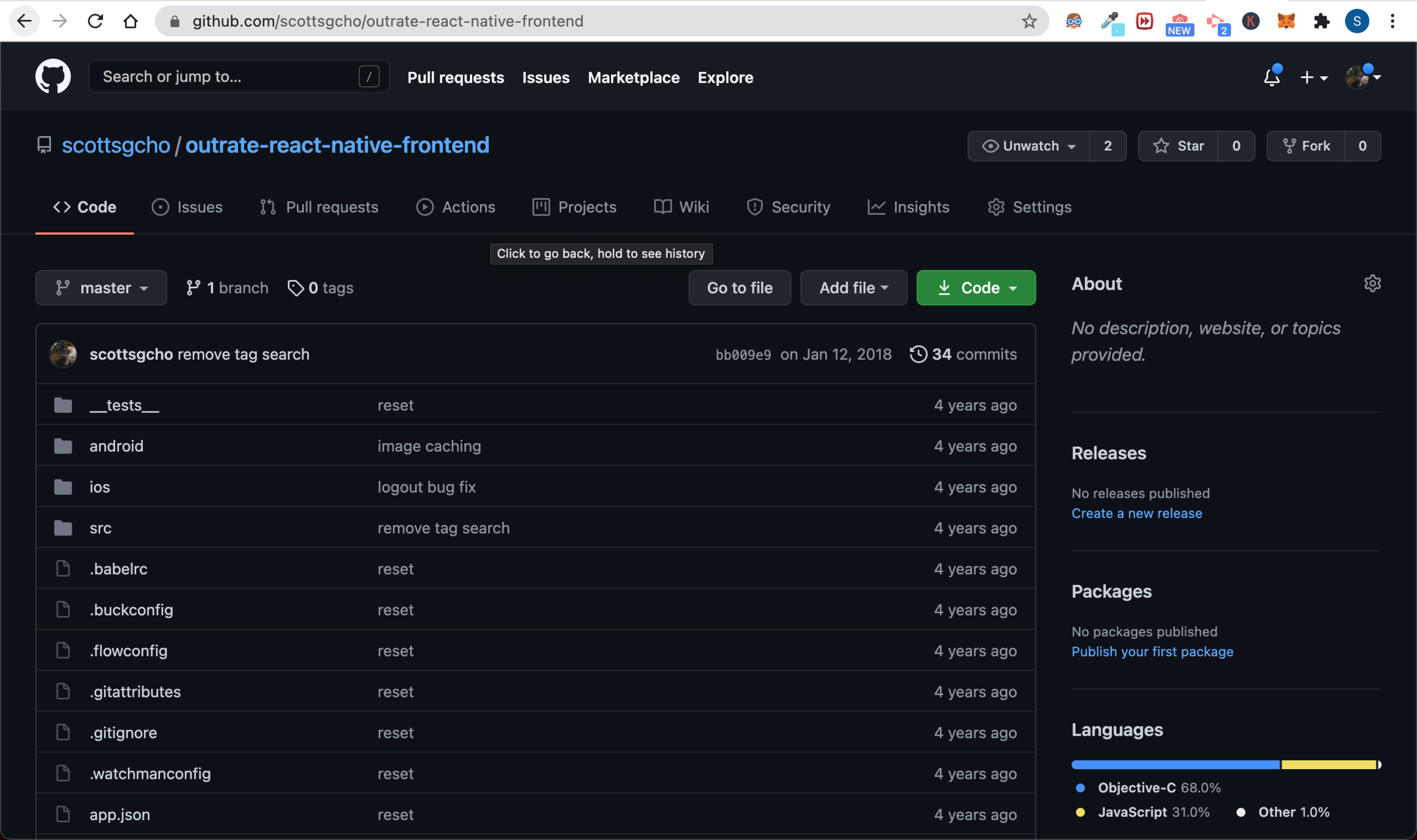Click the About section gear icon
1417x840 pixels.
pyautogui.click(x=1372, y=283)
